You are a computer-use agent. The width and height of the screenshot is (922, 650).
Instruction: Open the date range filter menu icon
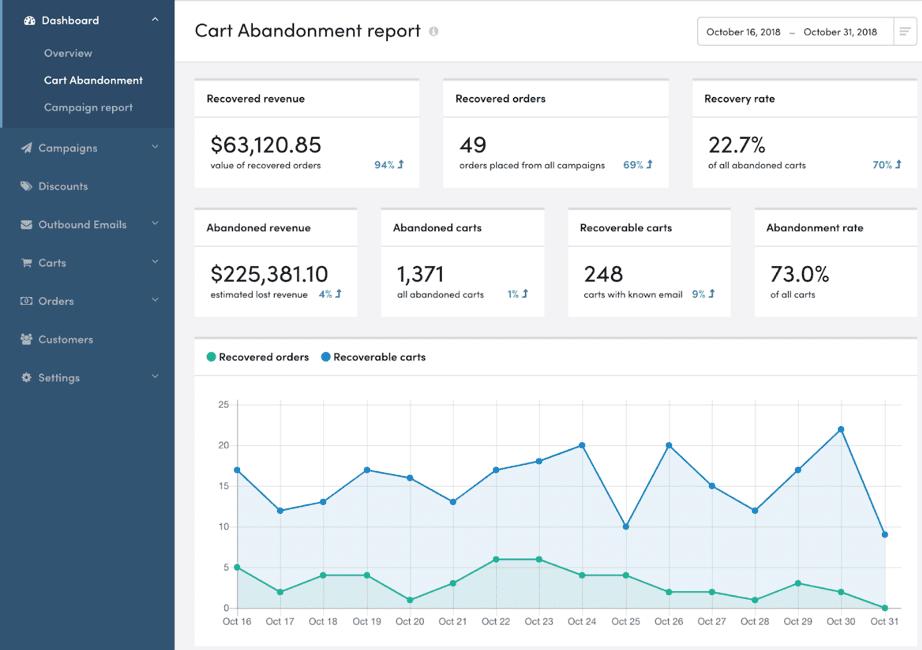tap(904, 32)
